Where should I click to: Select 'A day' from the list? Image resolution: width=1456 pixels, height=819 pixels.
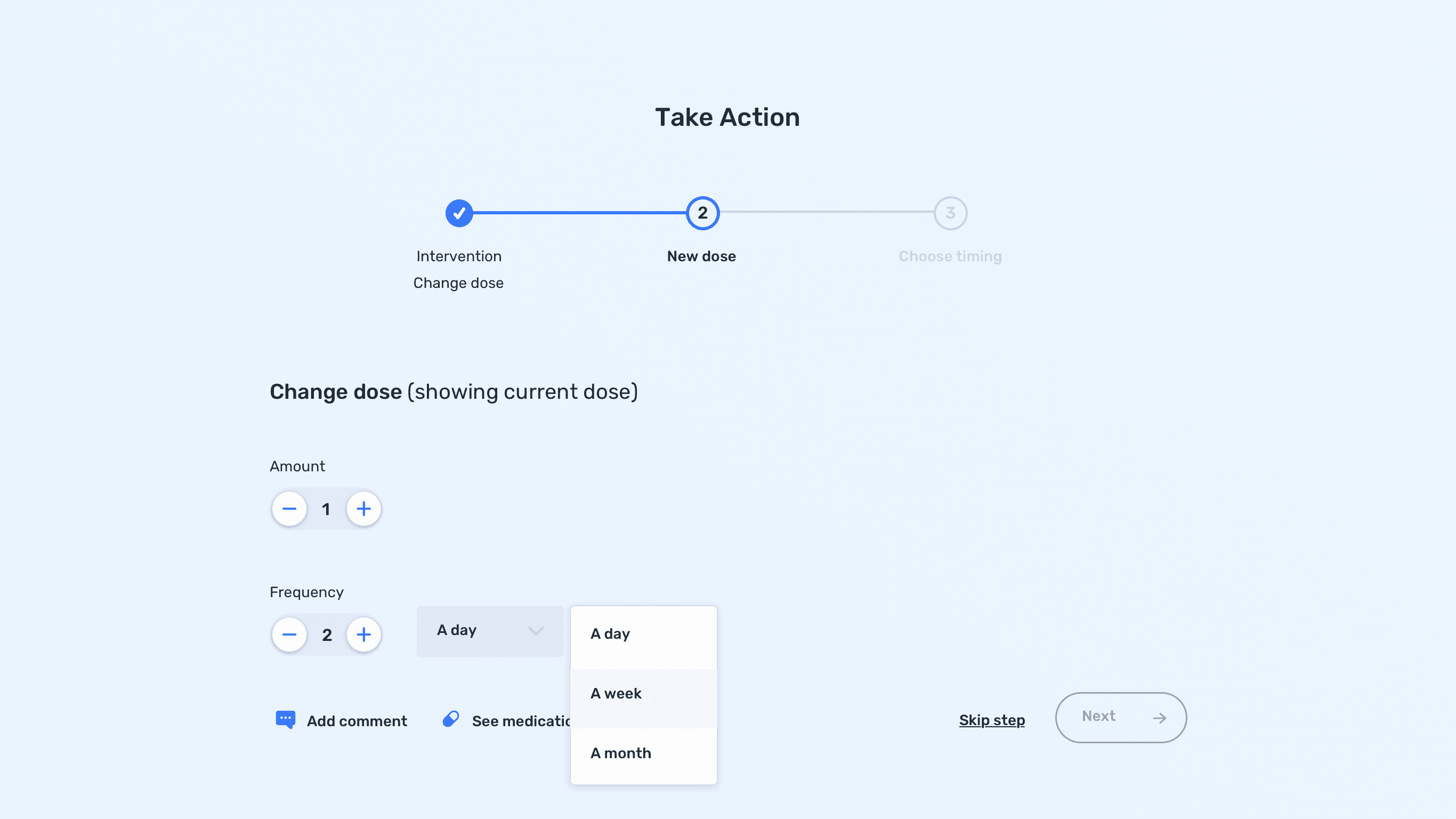tap(643, 635)
